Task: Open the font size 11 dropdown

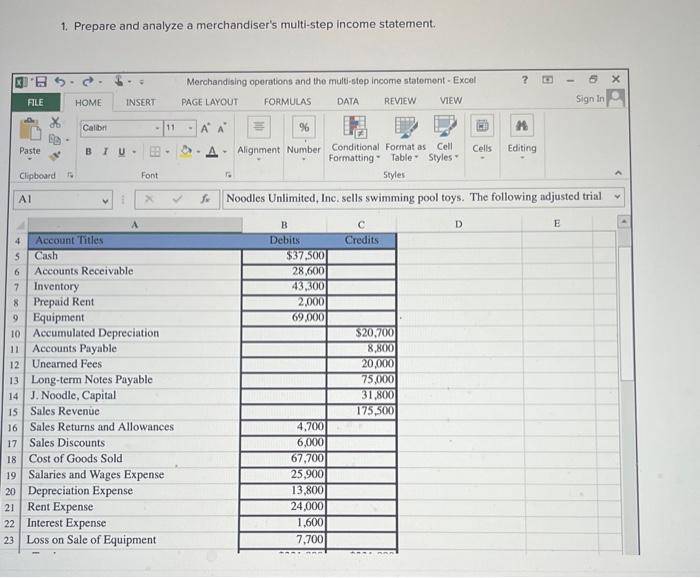Action: pyautogui.click(x=191, y=129)
